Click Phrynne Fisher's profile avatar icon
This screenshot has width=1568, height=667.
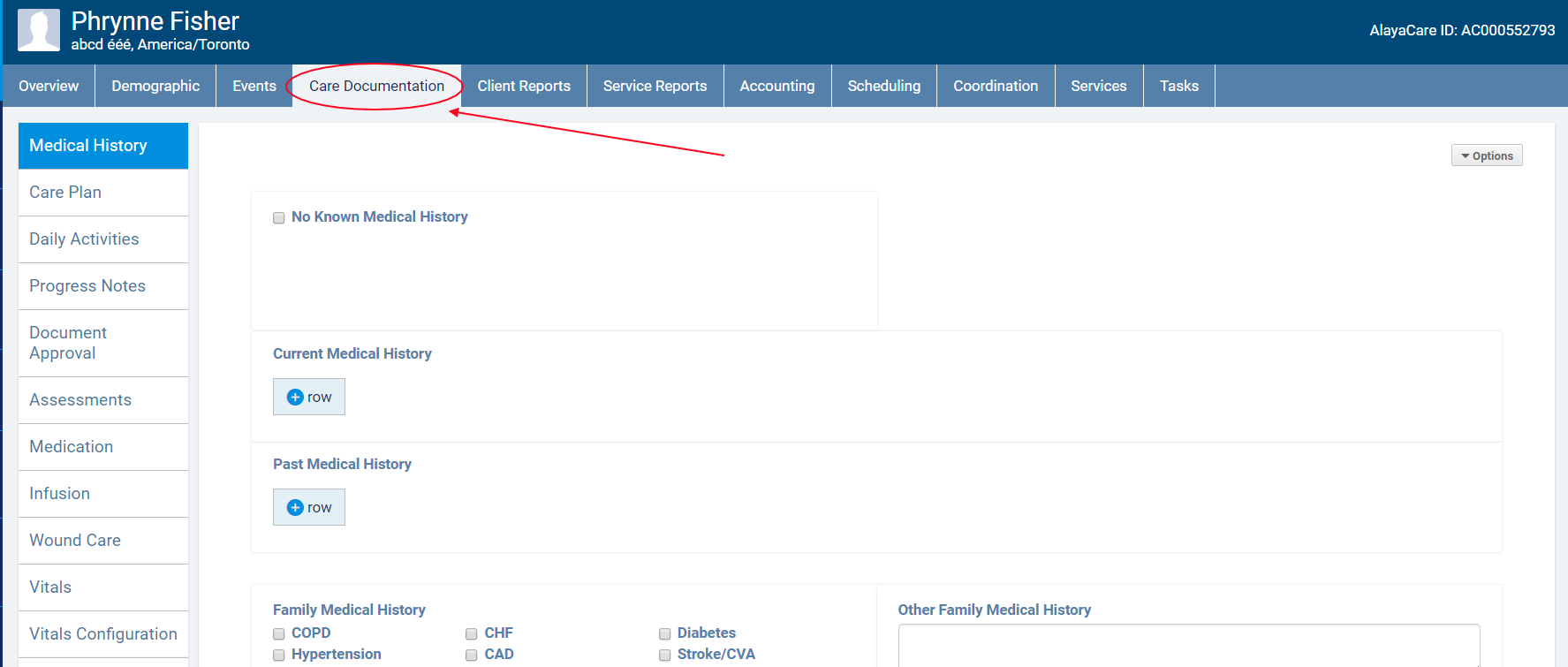39,30
